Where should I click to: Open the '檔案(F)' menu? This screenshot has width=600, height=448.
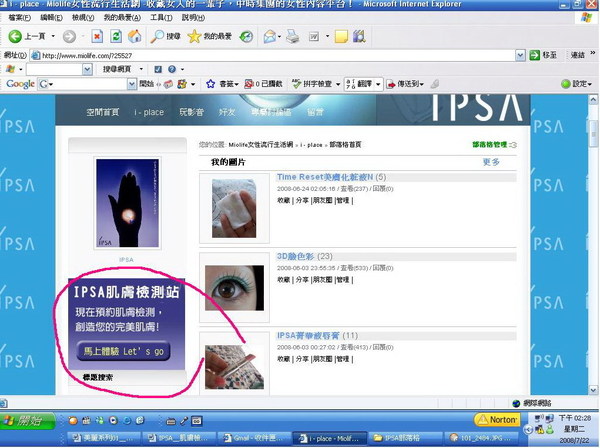(x=20, y=18)
